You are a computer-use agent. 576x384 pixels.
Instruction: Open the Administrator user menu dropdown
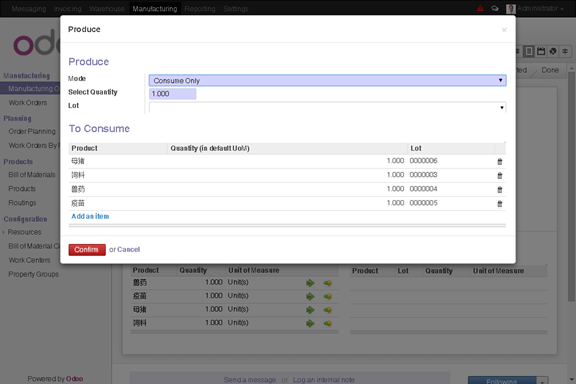click(540, 8)
